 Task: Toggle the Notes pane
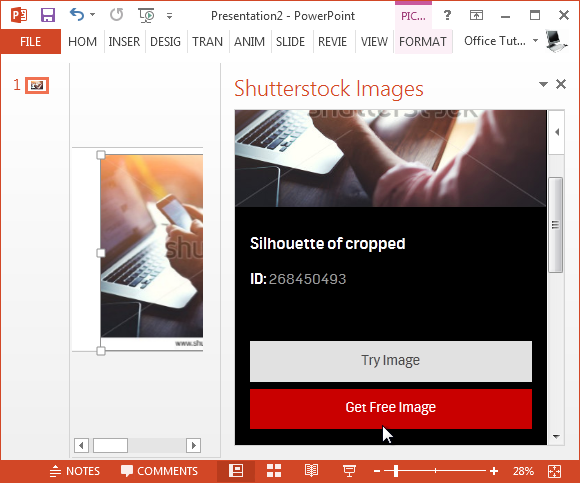click(75, 471)
